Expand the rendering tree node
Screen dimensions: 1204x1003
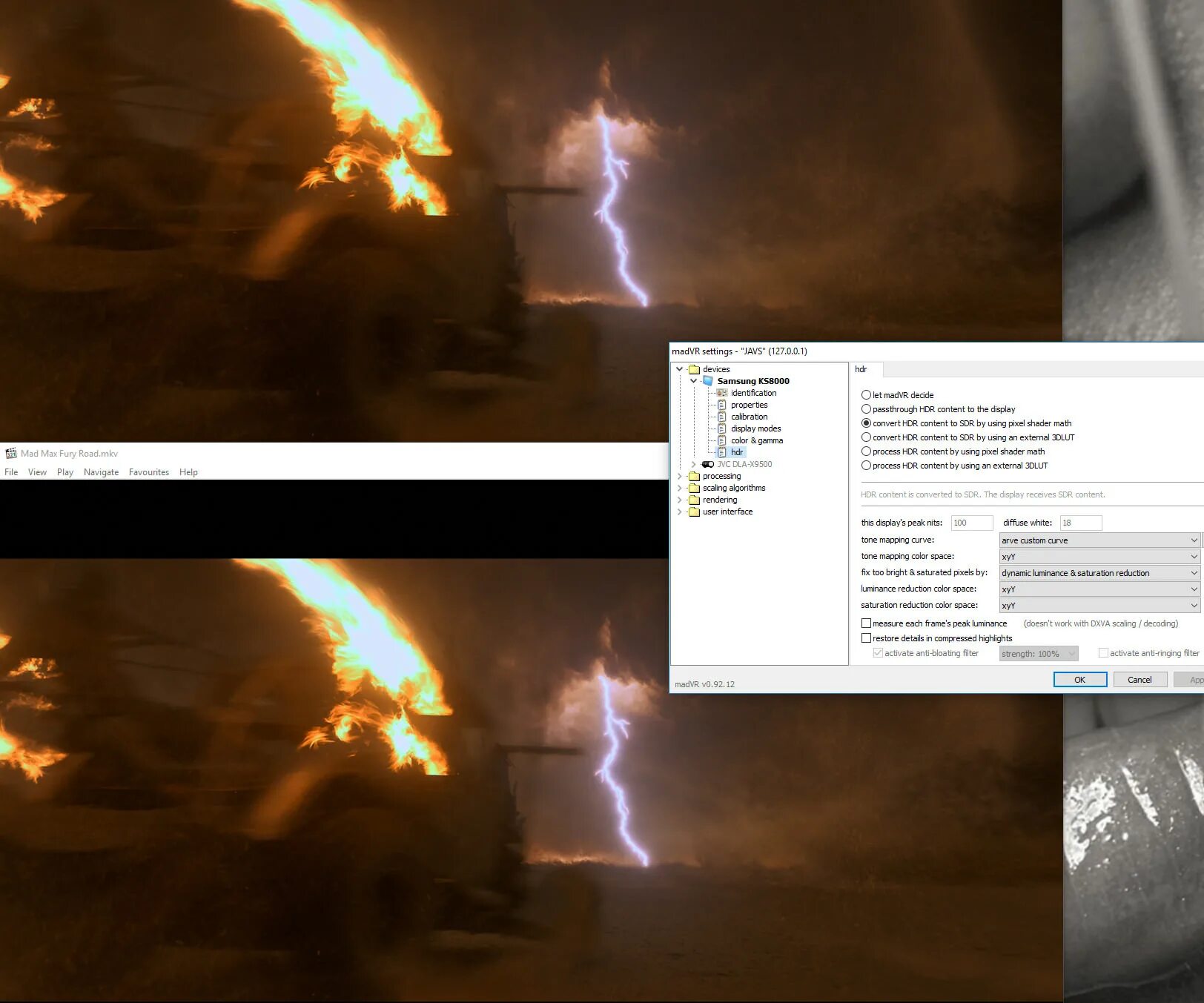point(680,500)
